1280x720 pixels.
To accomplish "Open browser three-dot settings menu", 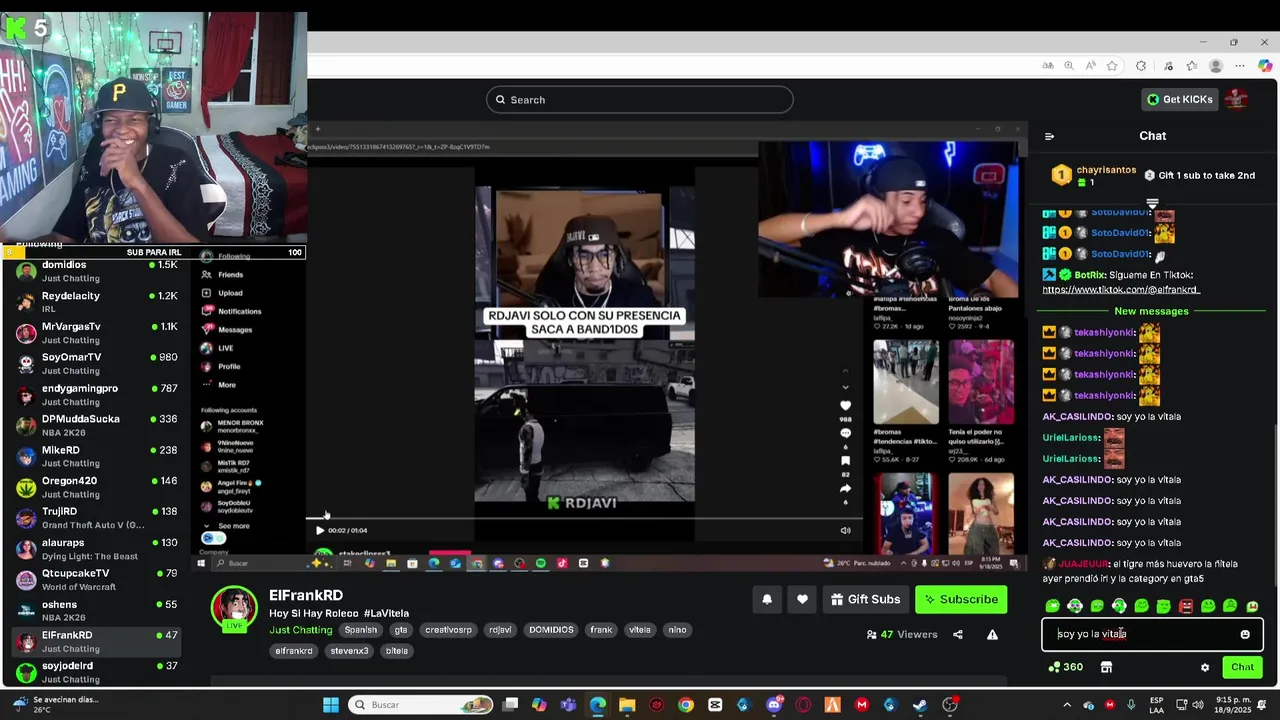I will [x=1241, y=66].
